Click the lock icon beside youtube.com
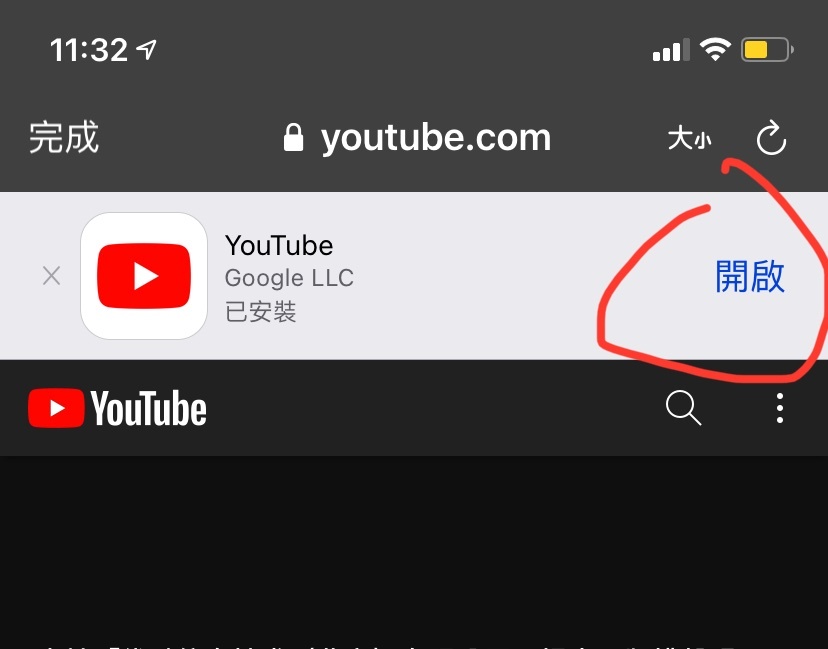This screenshot has height=649, width=828. click(294, 138)
